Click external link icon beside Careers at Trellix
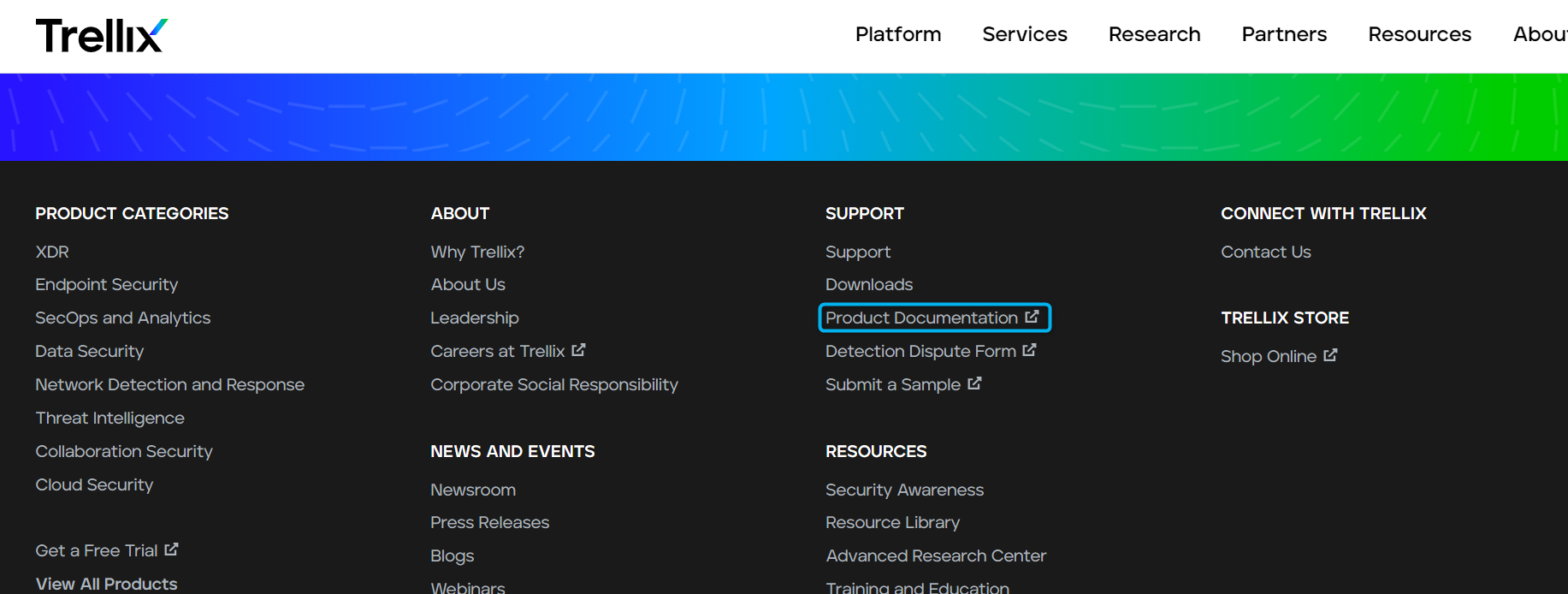The image size is (1568, 594). click(x=579, y=350)
